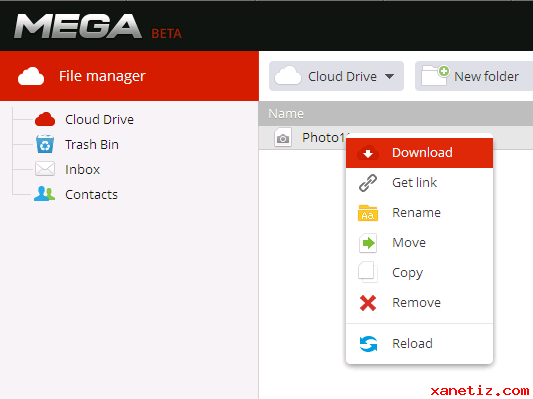
Task: Choose Reload from context menu
Action: 419,344
